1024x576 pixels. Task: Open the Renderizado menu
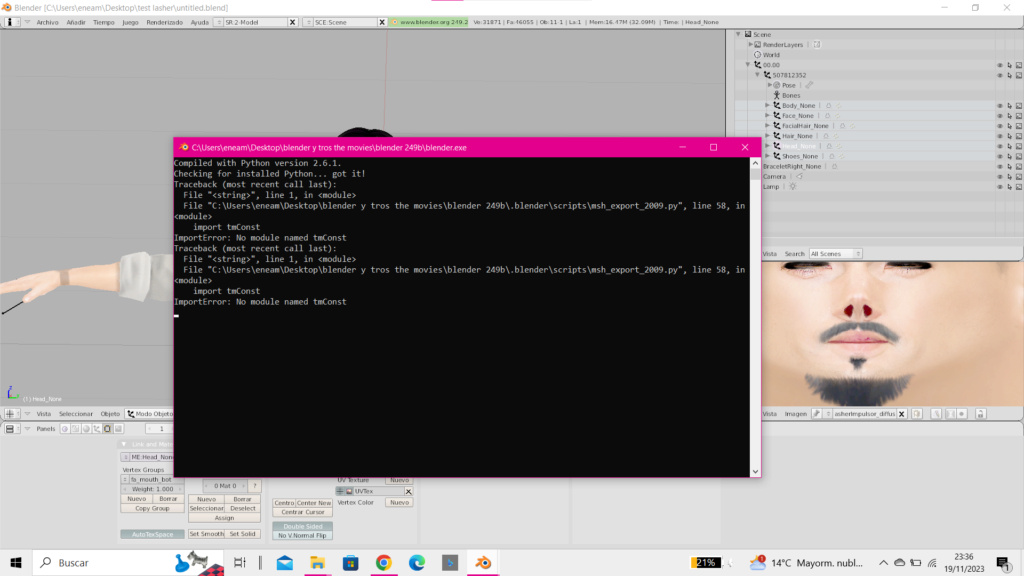165,22
